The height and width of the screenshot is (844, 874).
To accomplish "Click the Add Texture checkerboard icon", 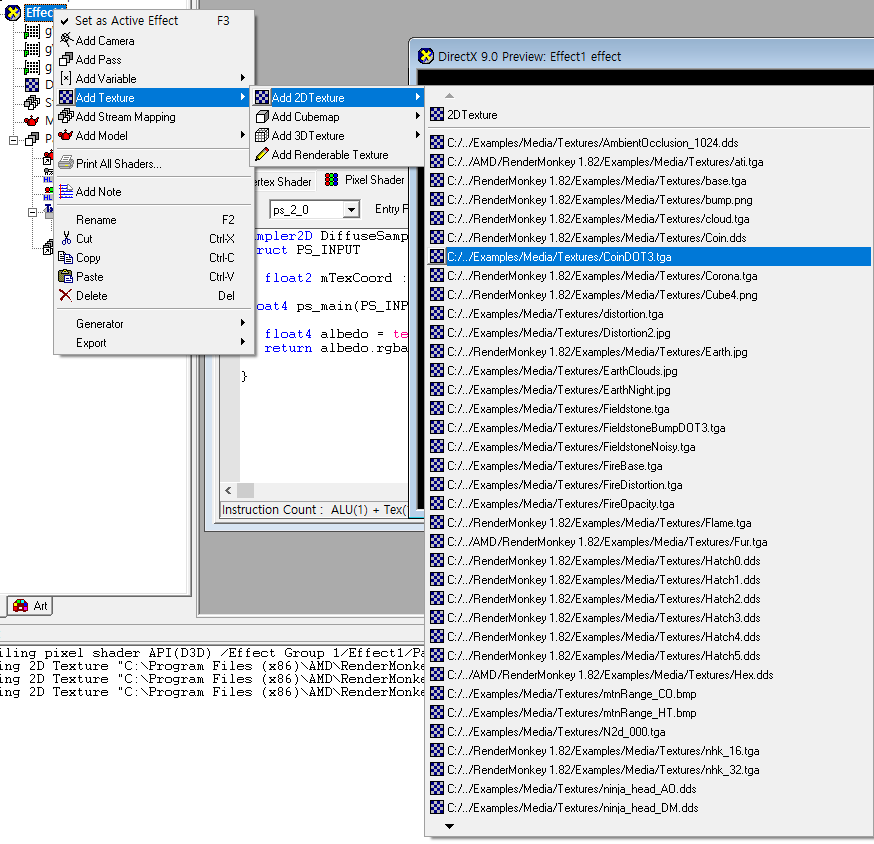I will [x=66, y=97].
